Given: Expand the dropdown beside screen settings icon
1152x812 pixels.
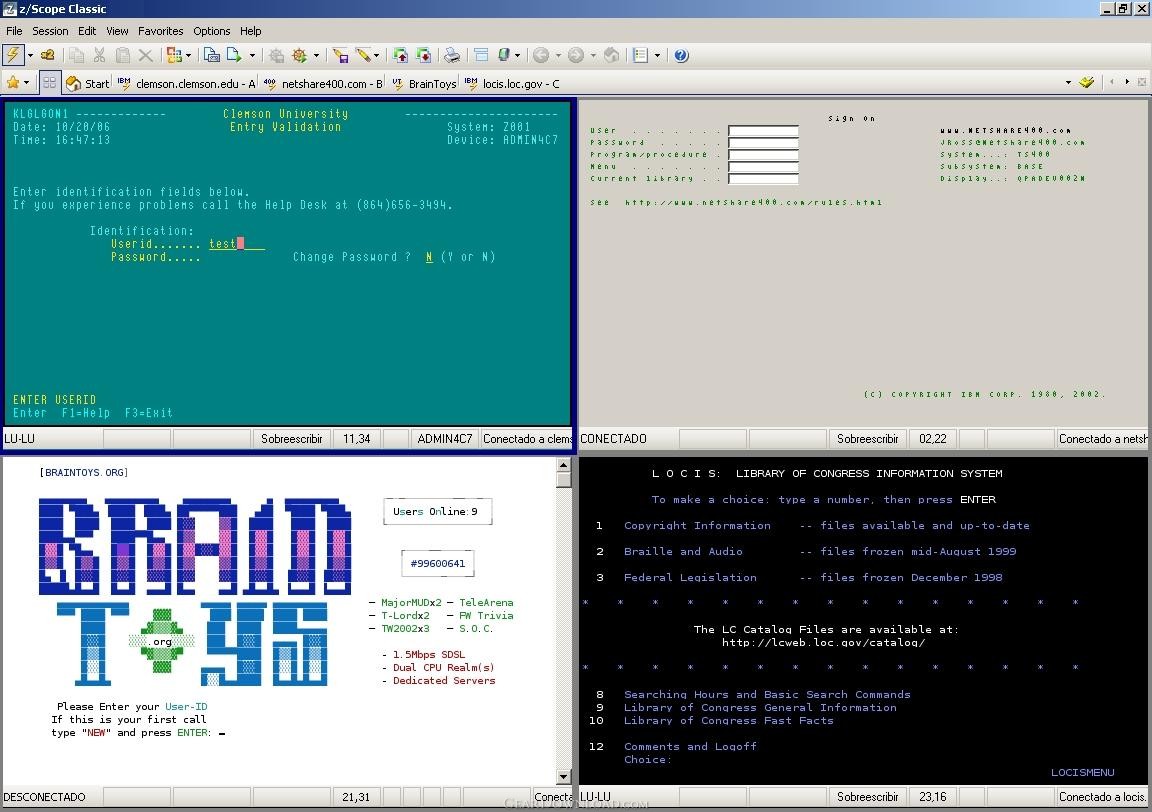Looking at the screenshot, I should [189, 55].
